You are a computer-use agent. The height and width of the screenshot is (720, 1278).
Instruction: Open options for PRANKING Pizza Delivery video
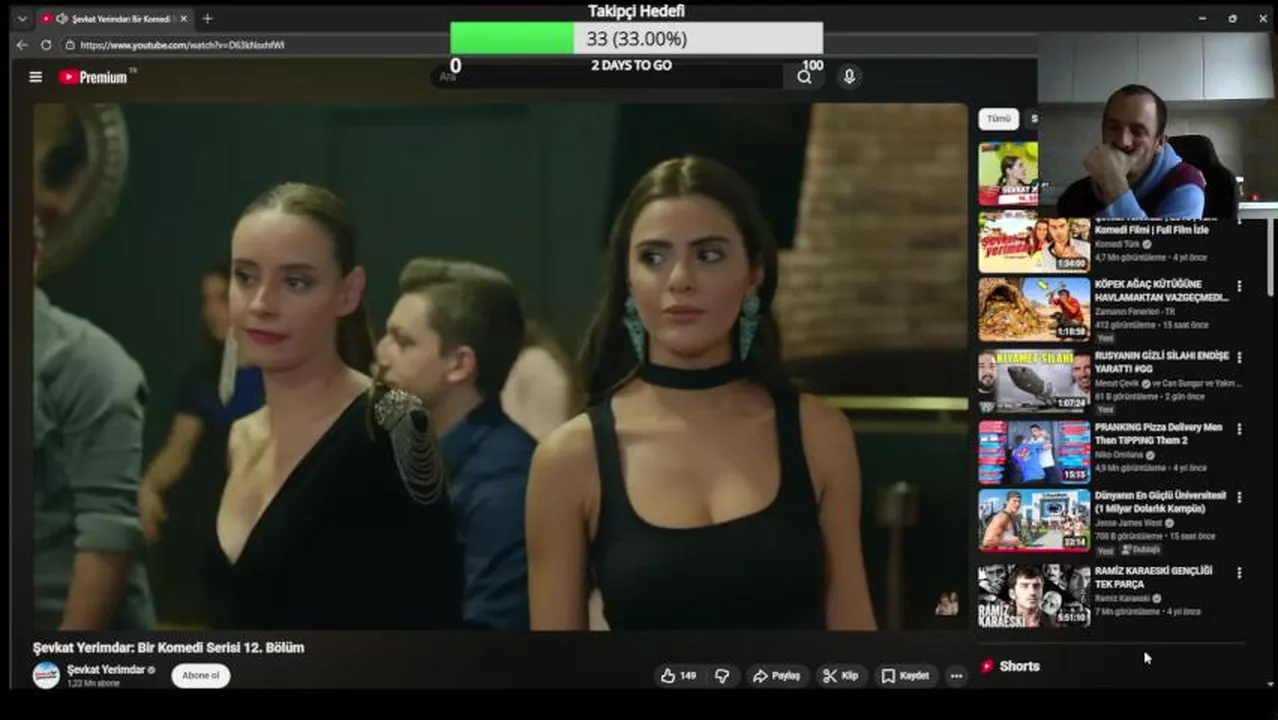1239,429
